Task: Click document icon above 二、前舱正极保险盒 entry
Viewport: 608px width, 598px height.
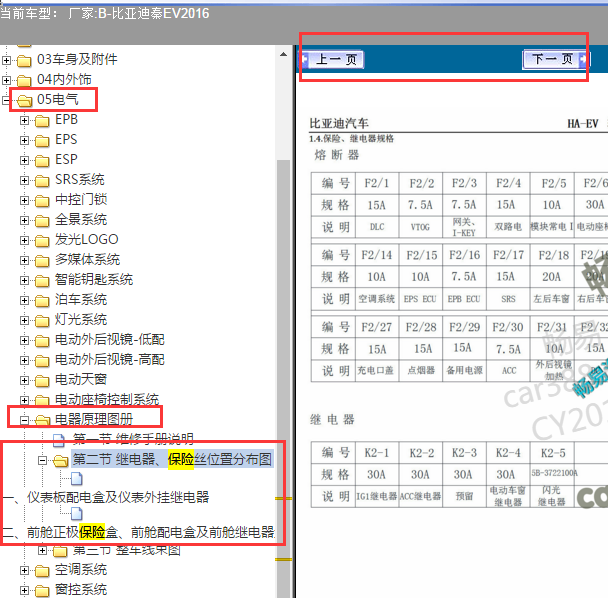Action: 76,513
